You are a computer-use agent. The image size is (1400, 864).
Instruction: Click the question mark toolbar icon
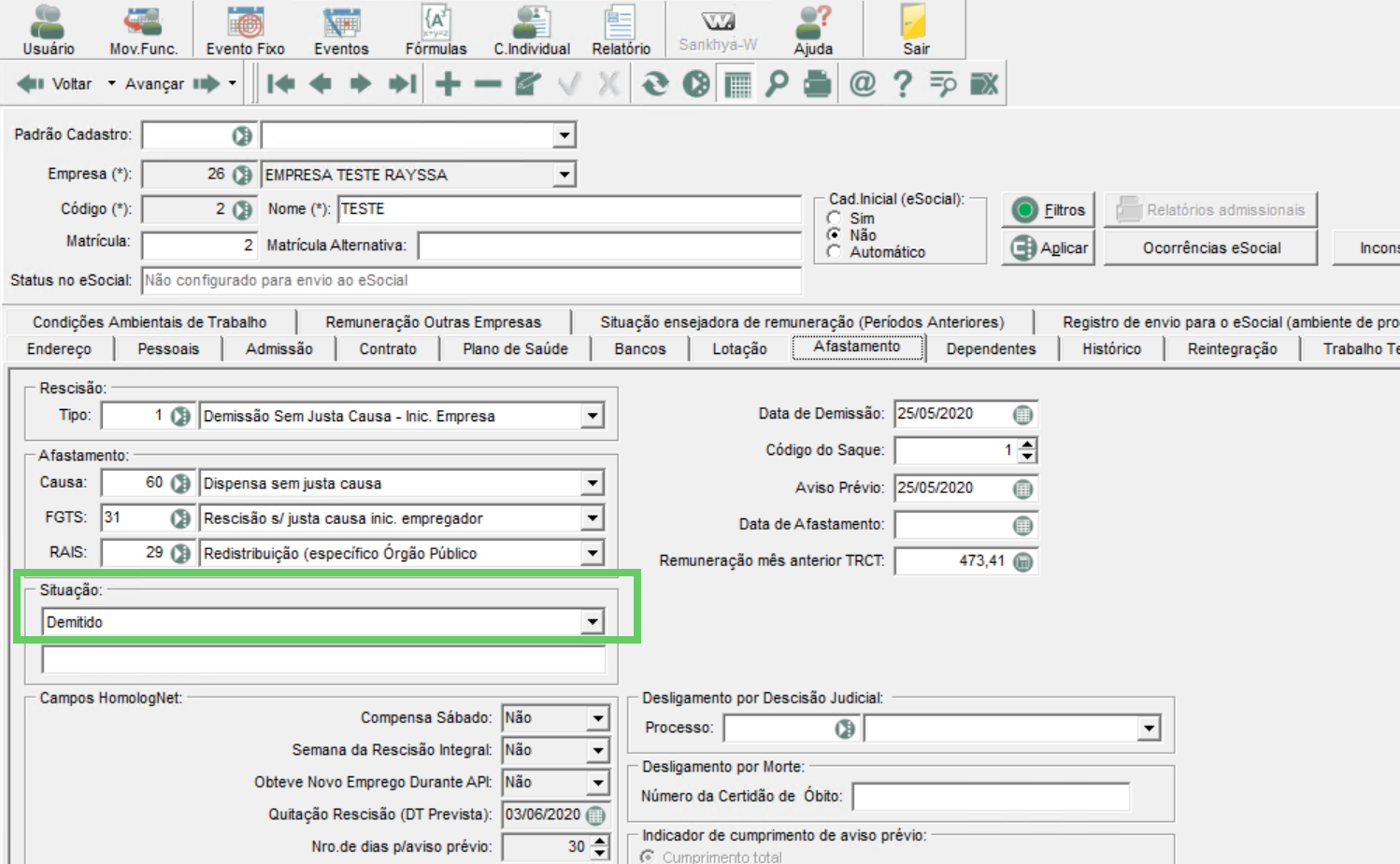click(x=902, y=84)
